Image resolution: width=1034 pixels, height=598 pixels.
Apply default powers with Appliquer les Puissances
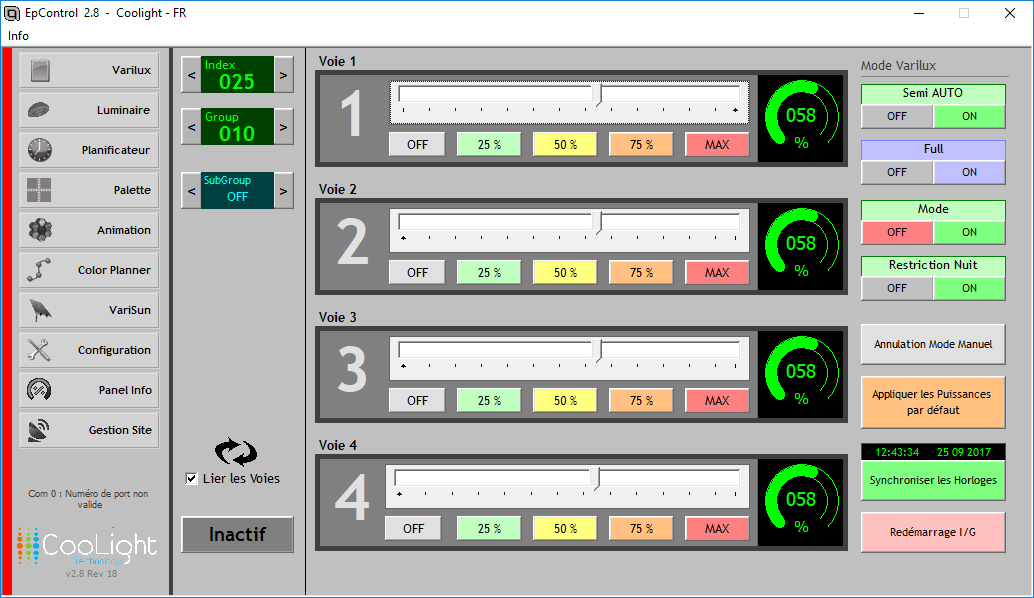click(x=933, y=402)
